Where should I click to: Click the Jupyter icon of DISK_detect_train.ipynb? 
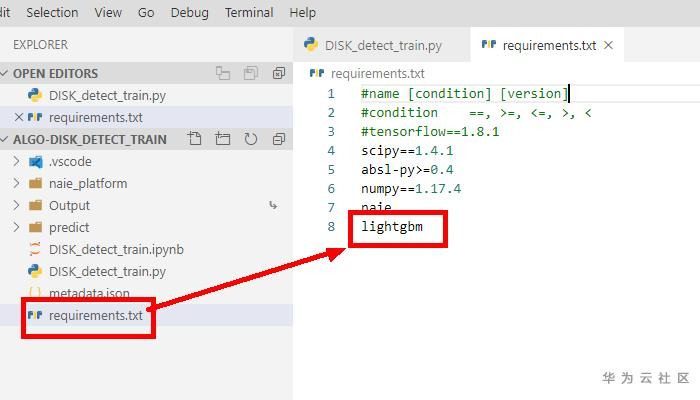(x=34, y=249)
